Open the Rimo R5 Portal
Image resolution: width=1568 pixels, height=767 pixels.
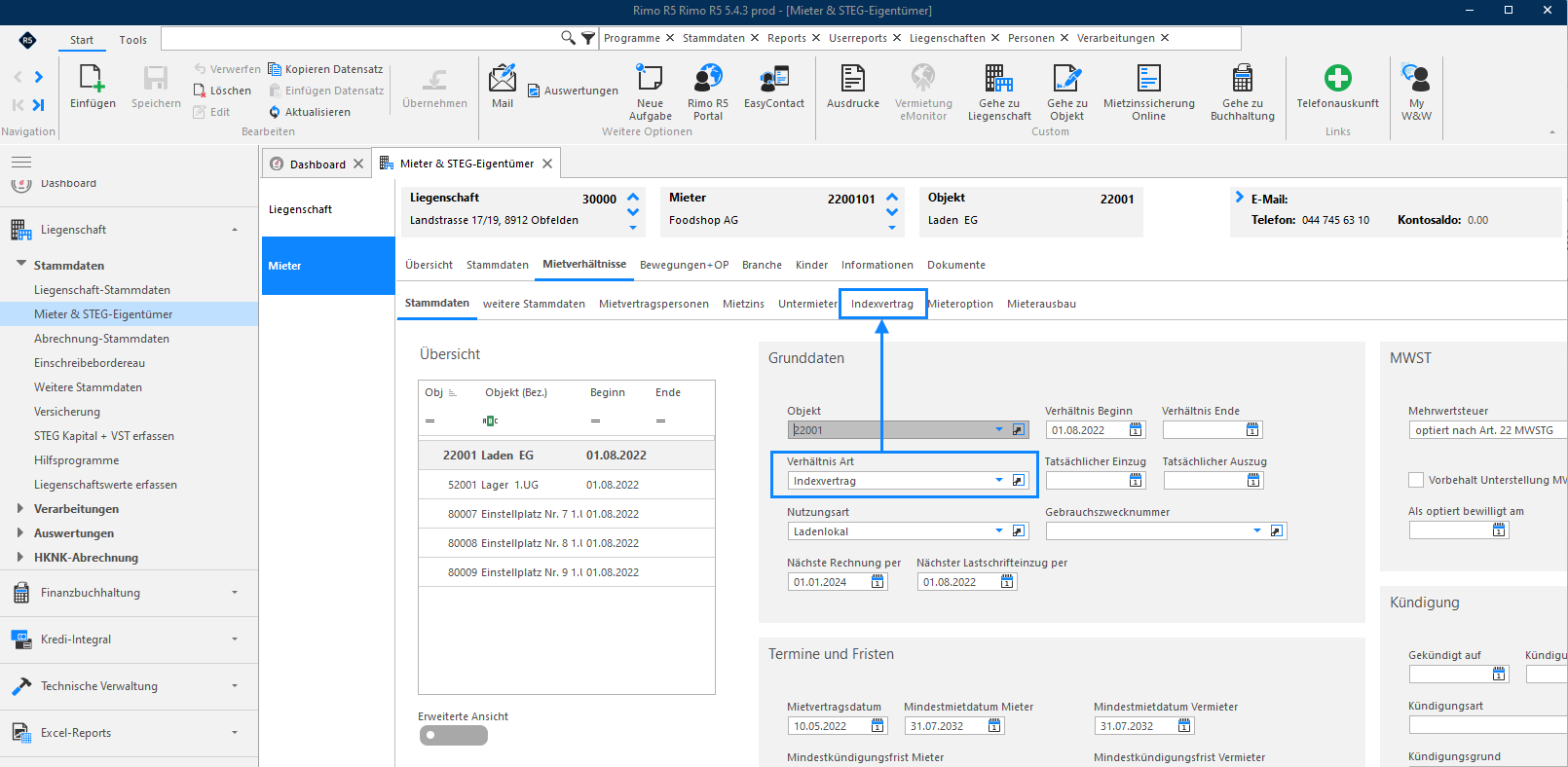point(708,92)
